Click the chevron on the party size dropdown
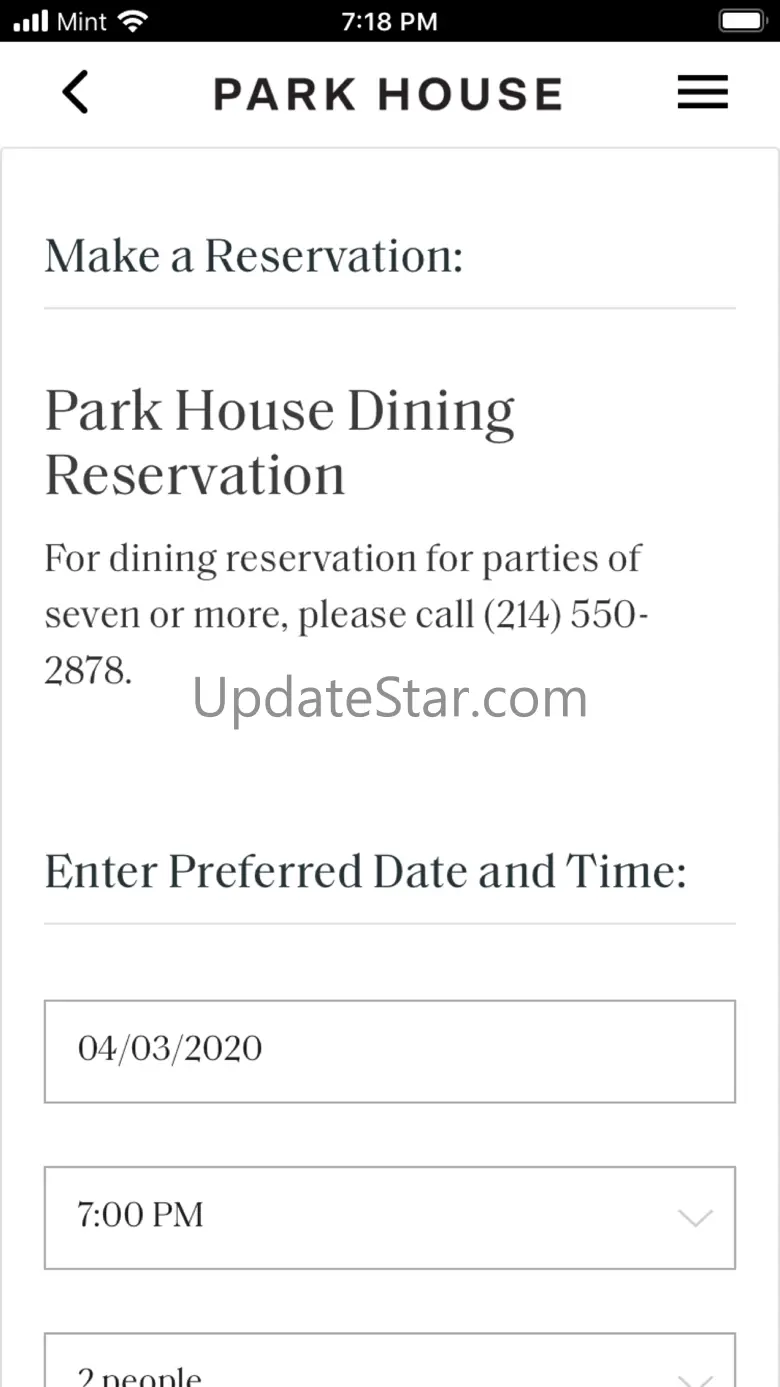 pyautogui.click(x=695, y=1375)
